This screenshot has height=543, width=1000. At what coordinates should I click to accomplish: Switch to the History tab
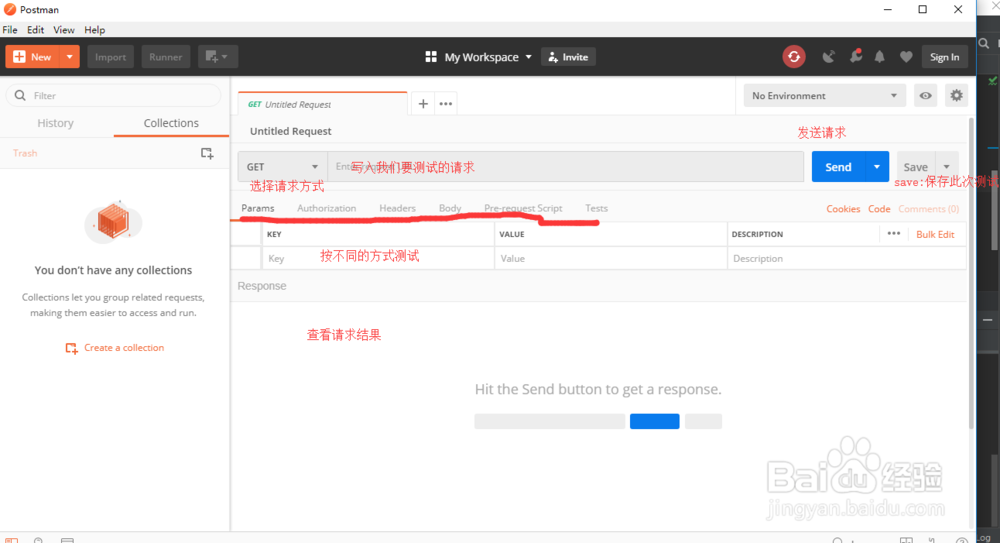coord(55,123)
